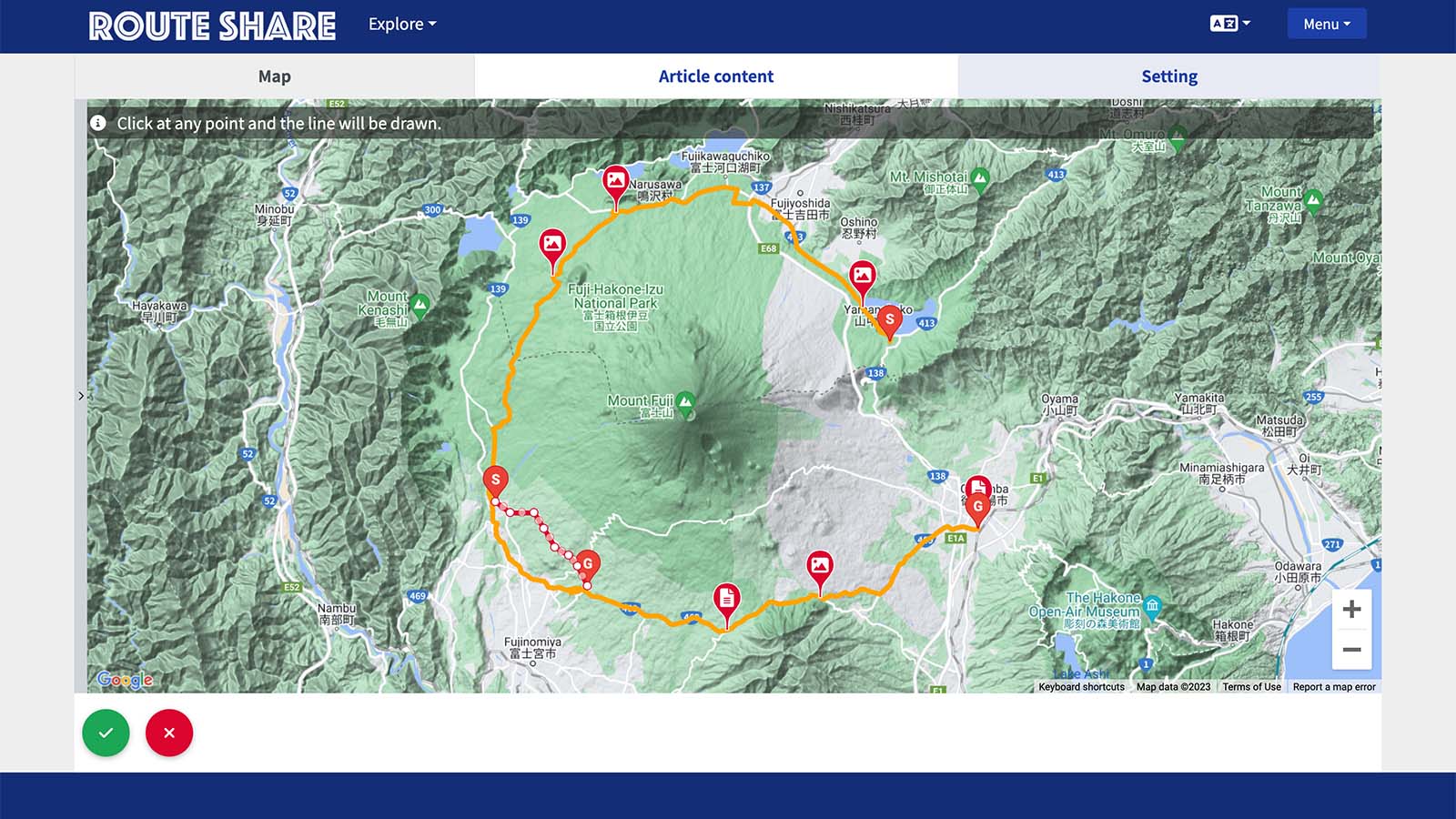Click the Mt. Mishotai peak marker
This screenshot has width=1456, height=819.
tap(980, 179)
